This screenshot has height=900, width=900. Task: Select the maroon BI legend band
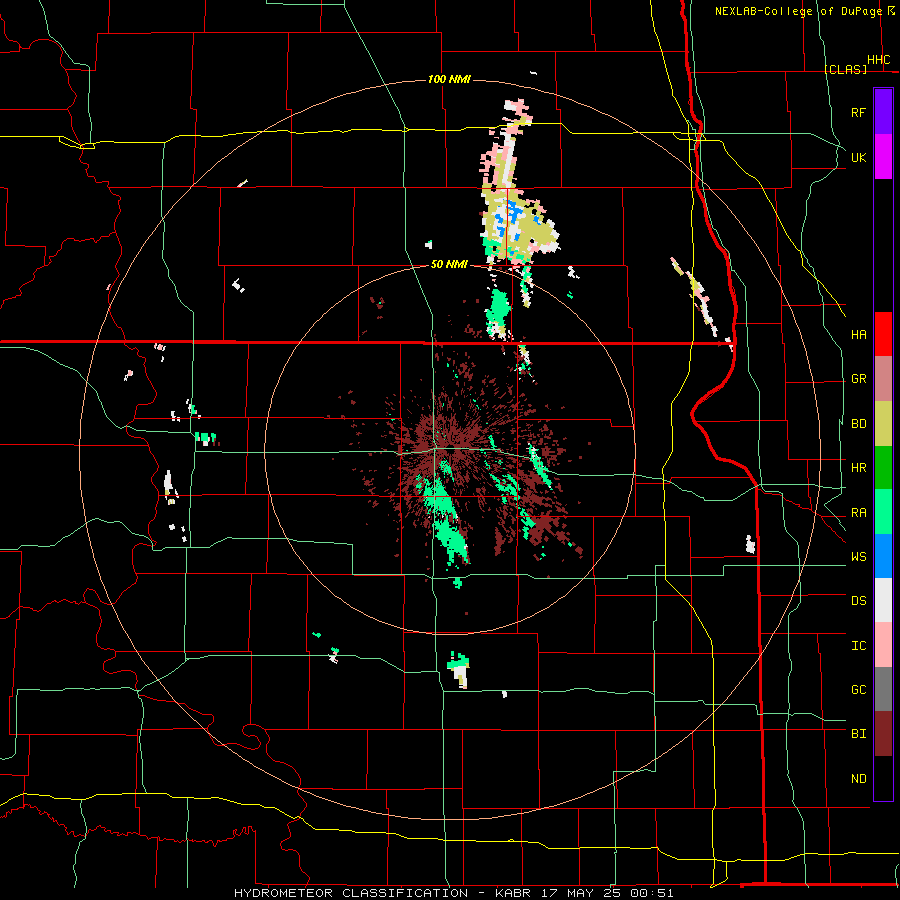(883, 734)
